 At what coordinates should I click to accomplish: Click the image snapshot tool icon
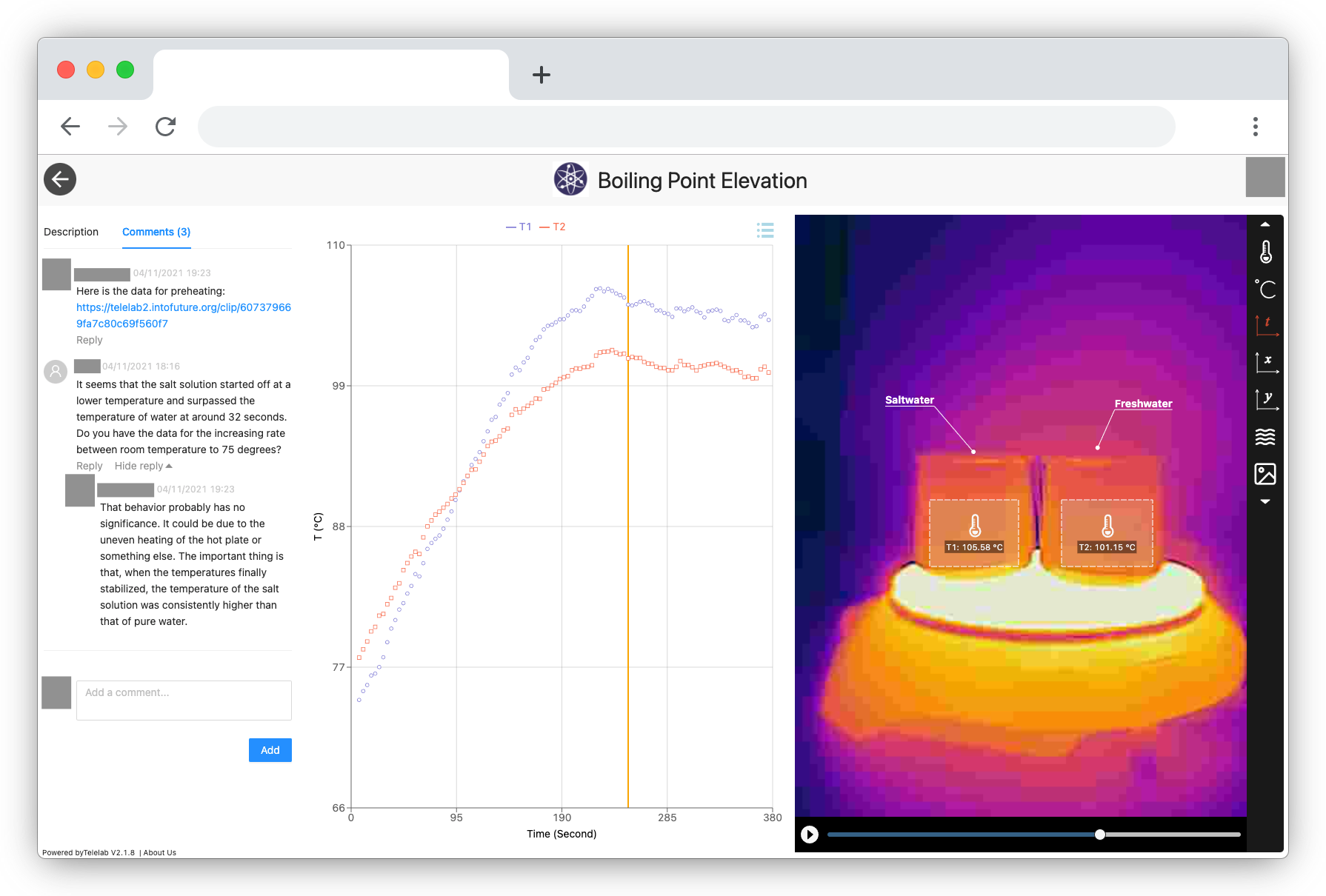1265,474
